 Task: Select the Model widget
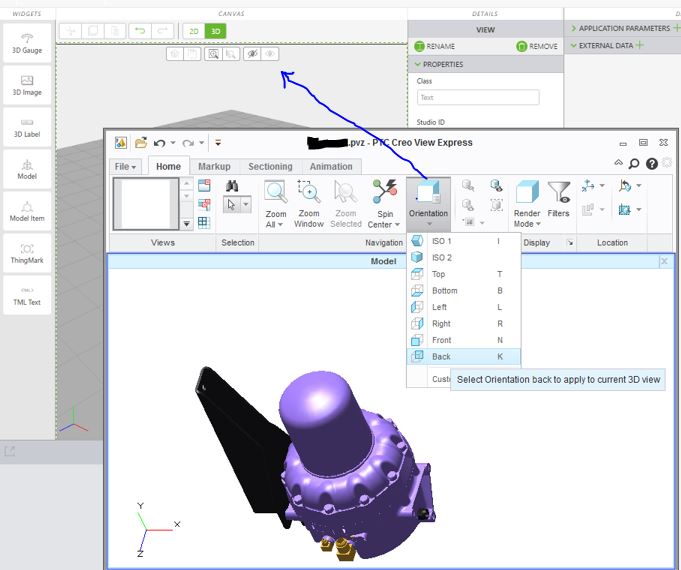click(27, 169)
